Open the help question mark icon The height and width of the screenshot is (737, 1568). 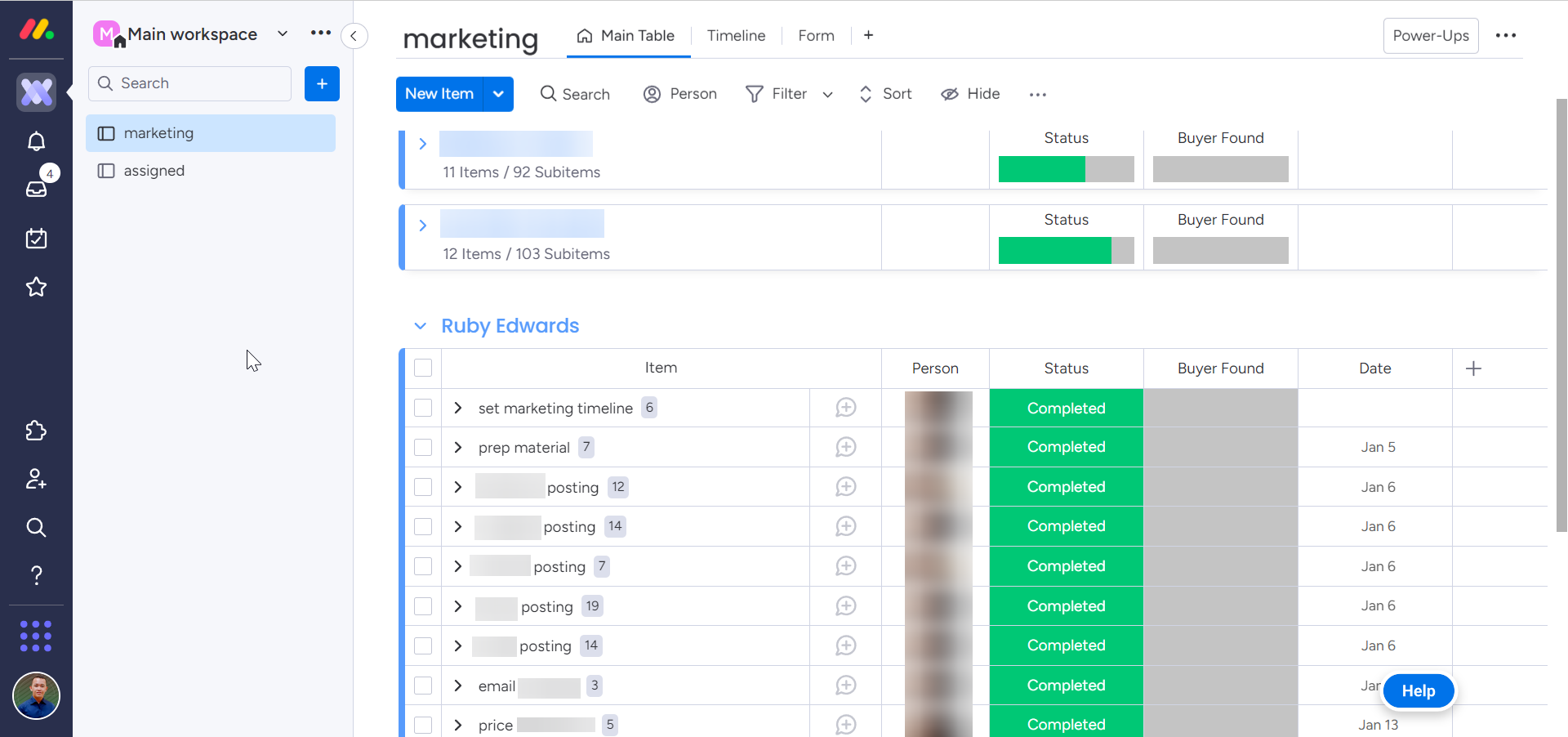click(x=36, y=575)
